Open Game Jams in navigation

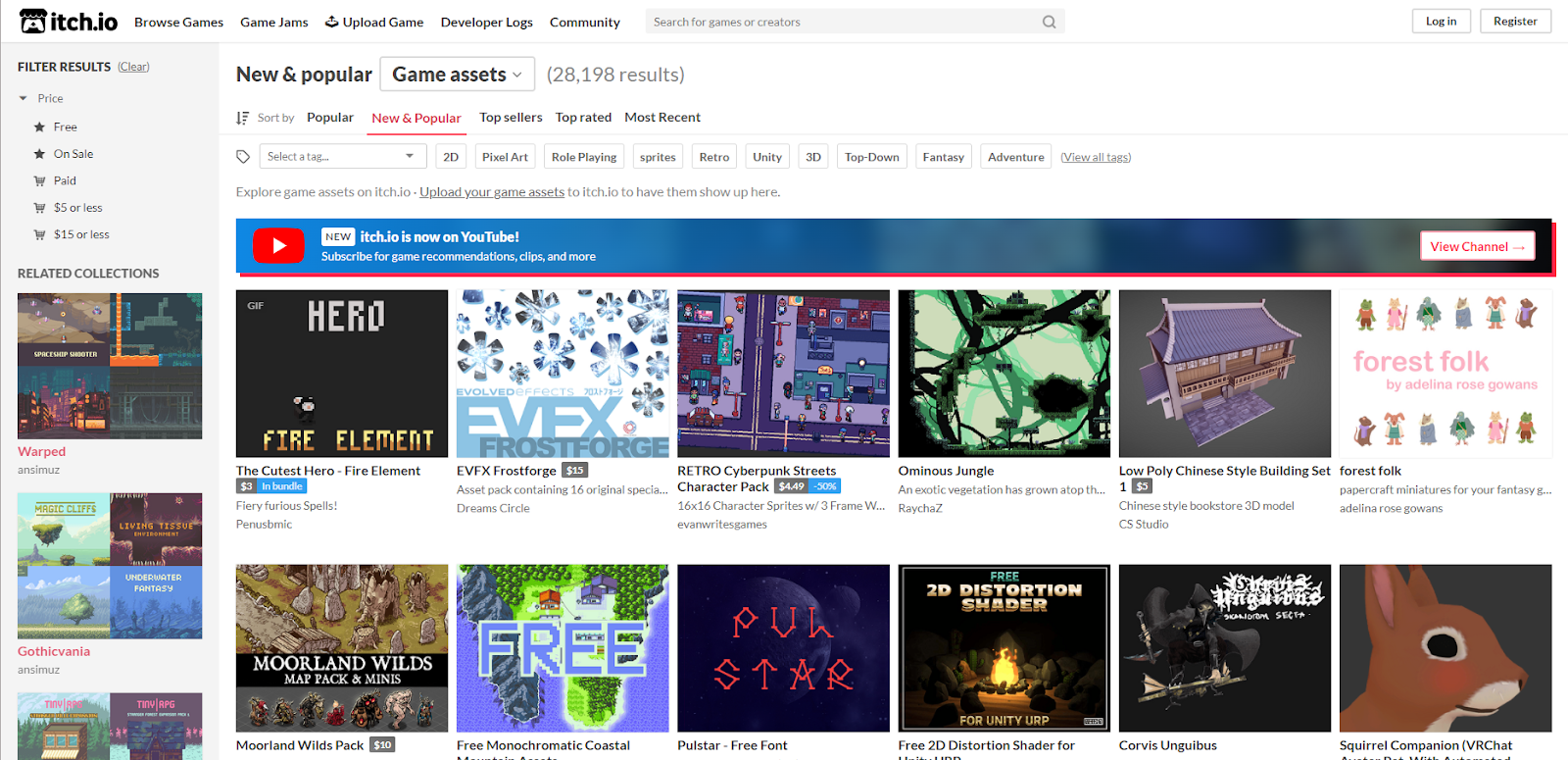274,22
